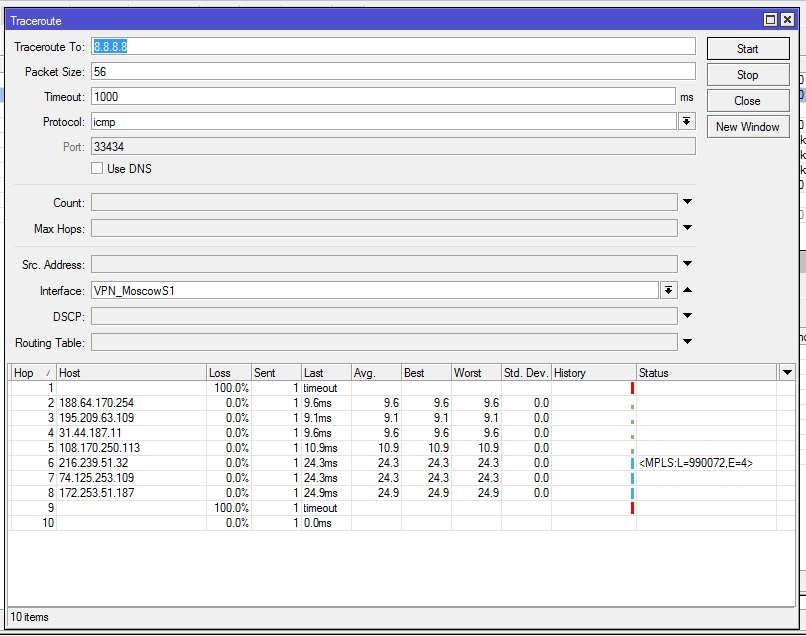Open the table columns dropdown menu
The width and height of the screenshot is (806, 636).
(787, 372)
